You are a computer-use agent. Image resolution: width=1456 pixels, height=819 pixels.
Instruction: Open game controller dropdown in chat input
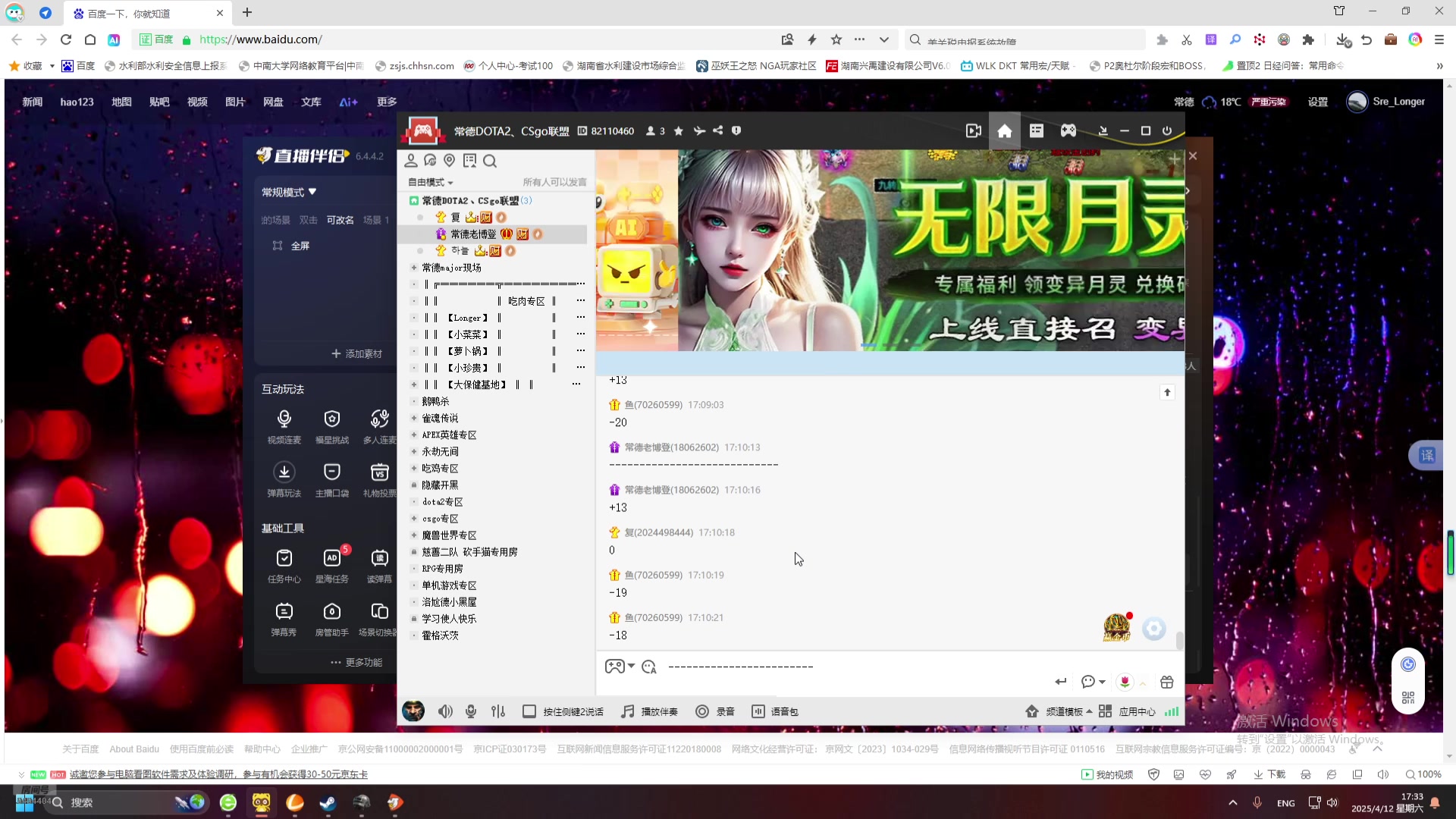pos(620,667)
